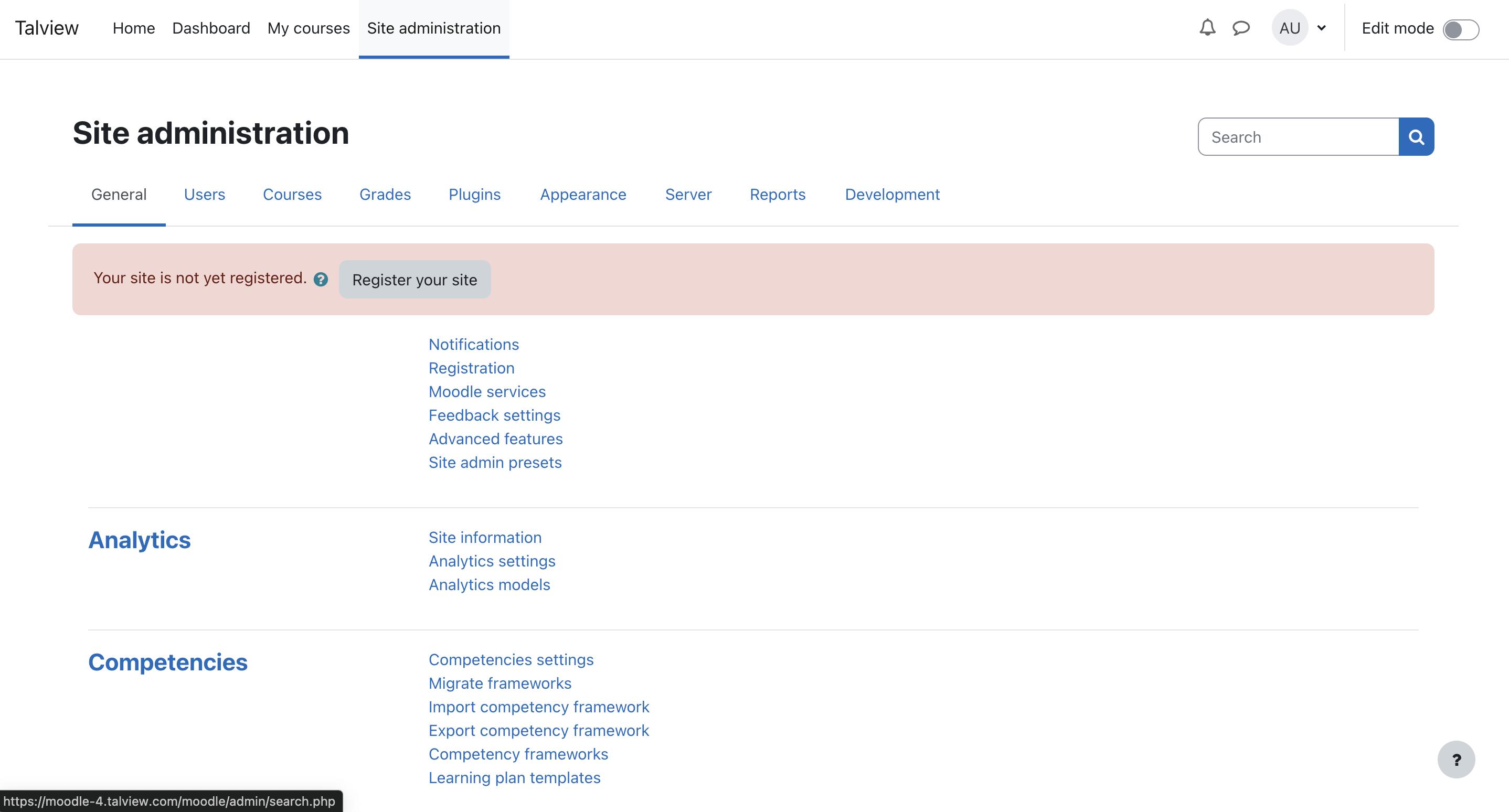The image size is (1509, 812).
Task: Open the Advanced features link
Action: (x=496, y=439)
